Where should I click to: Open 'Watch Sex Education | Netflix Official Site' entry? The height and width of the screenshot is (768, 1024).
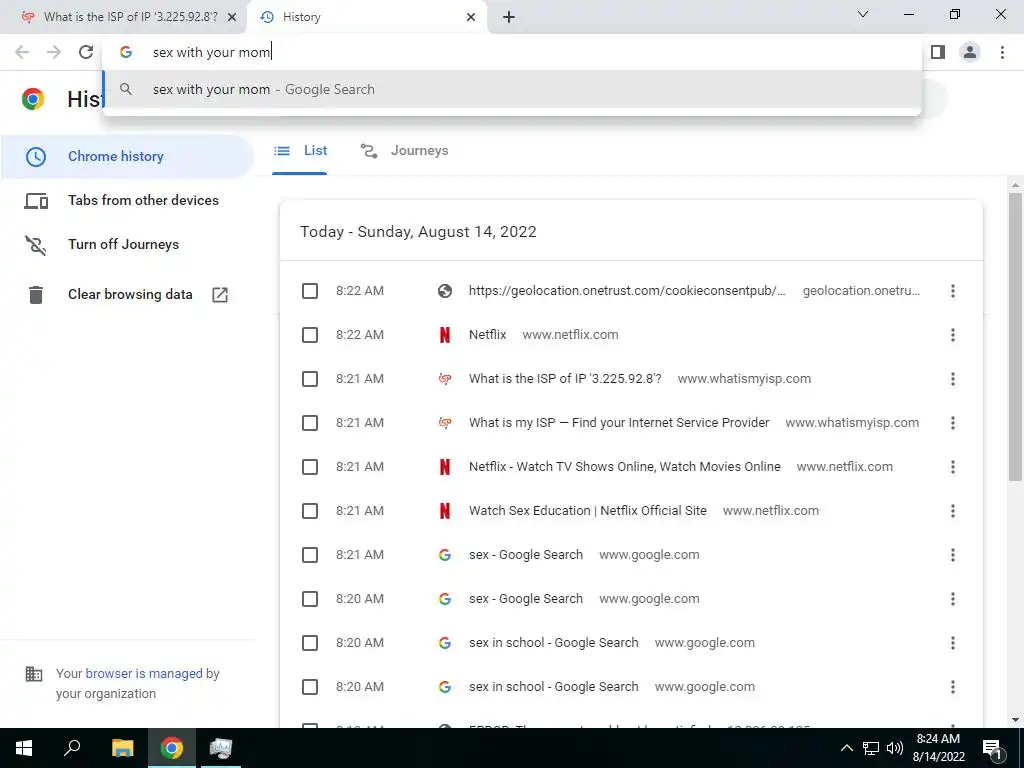[x=587, y=511]
